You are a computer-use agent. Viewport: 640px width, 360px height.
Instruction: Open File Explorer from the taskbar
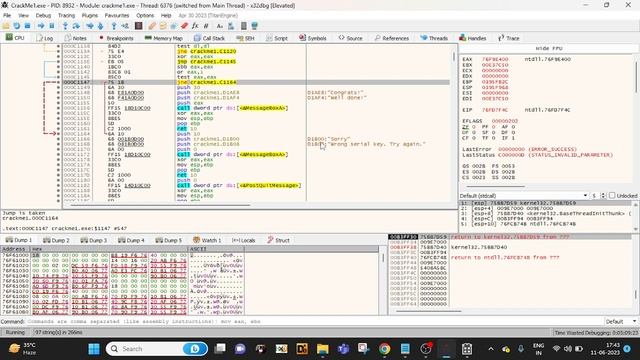point(322,349)
